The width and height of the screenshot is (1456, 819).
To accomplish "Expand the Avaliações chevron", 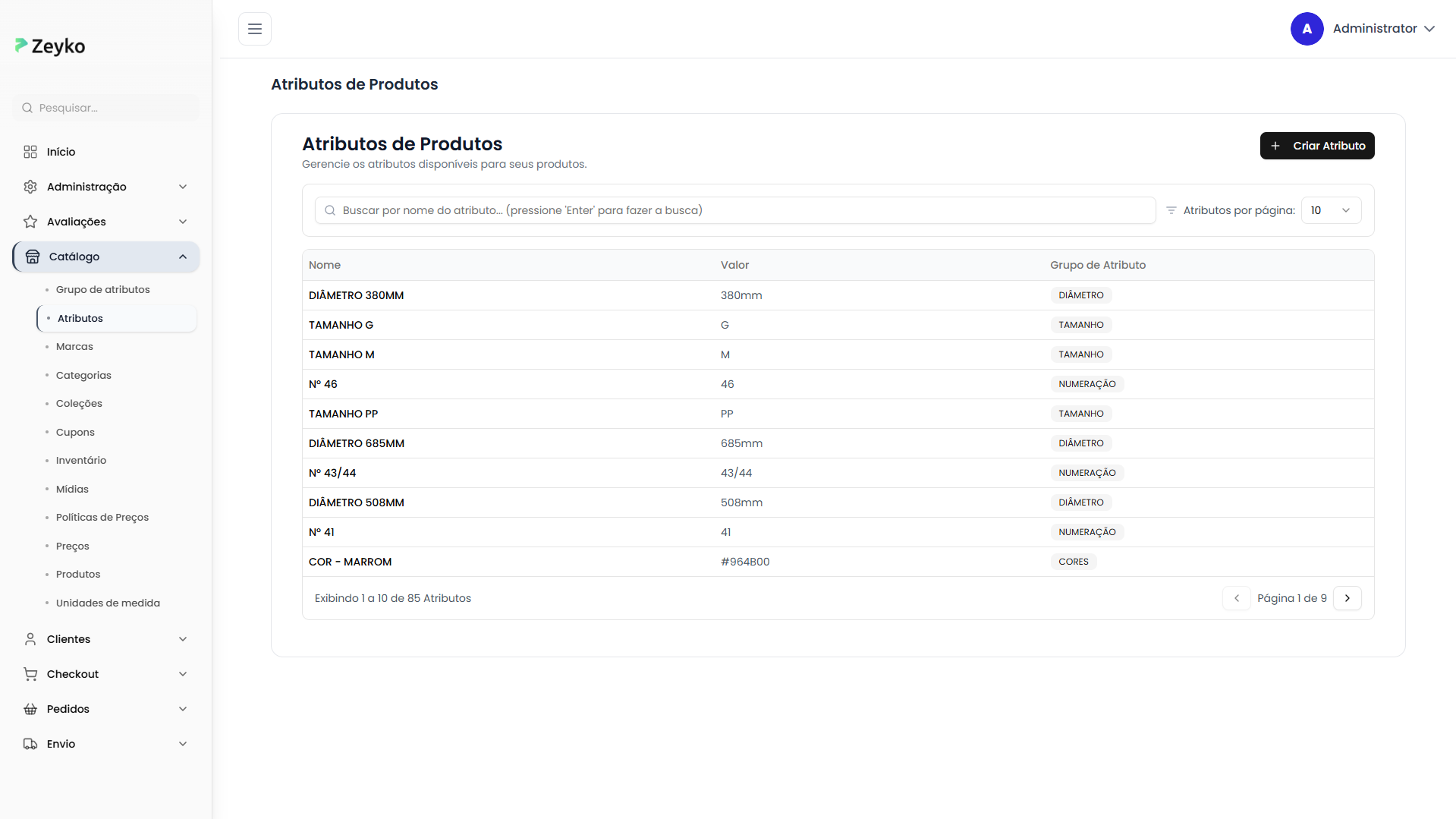I will coord(183,222).
